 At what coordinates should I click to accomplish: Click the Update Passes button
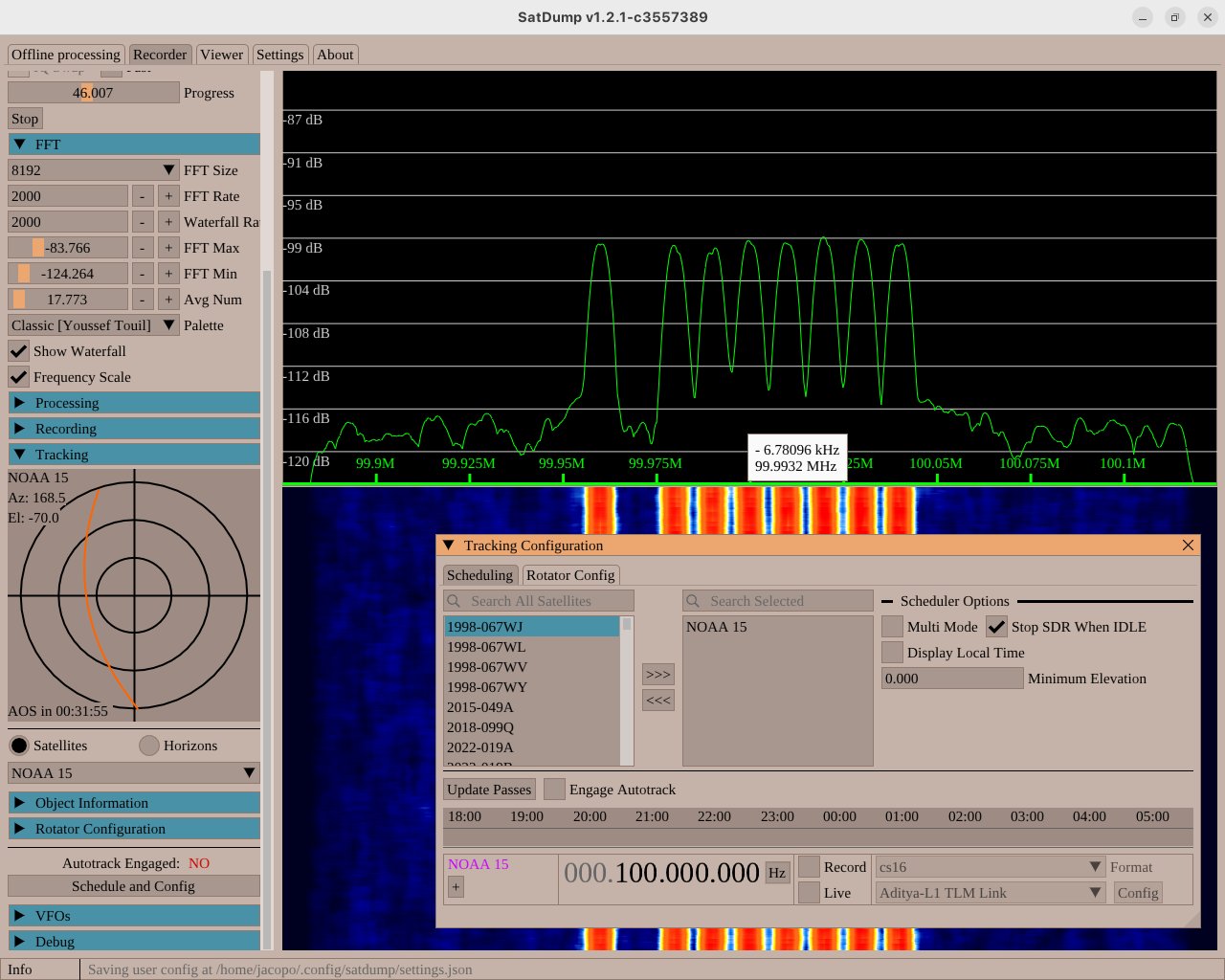489,790
